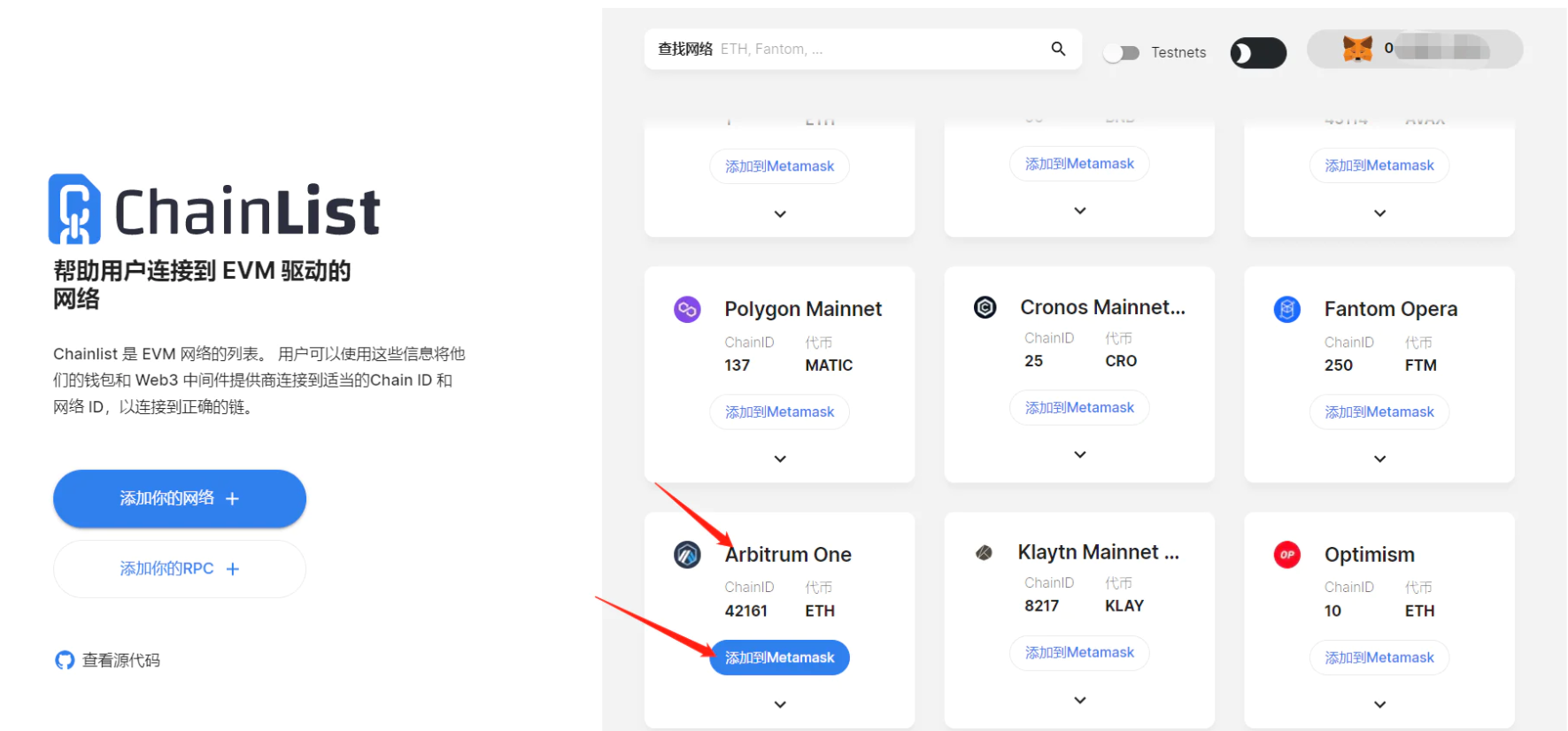Click the CRO currency label

[1121, 361]
